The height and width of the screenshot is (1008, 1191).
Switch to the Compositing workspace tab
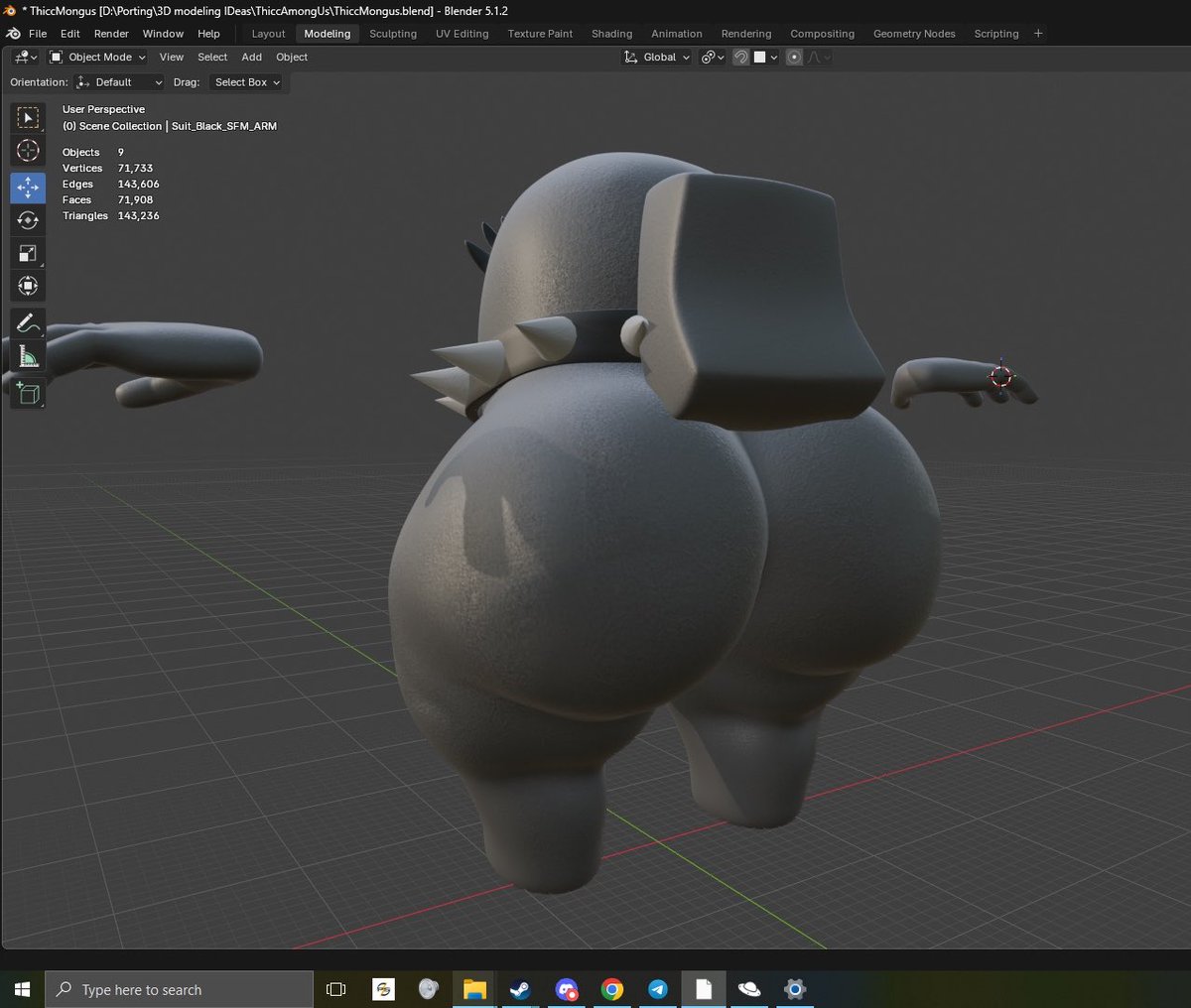[x=822, y=34]
